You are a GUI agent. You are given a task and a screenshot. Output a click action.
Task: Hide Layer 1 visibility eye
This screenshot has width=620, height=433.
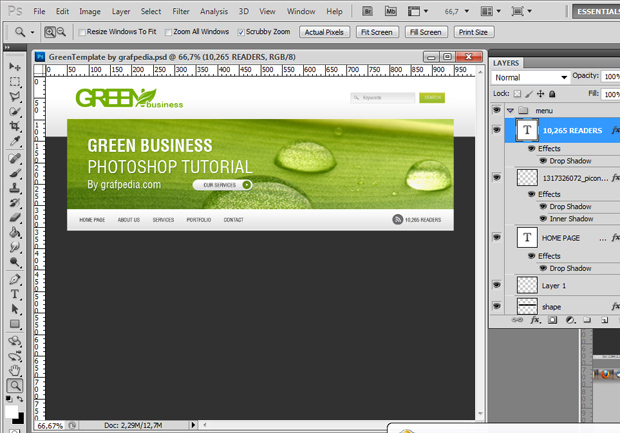click(497, 285)
